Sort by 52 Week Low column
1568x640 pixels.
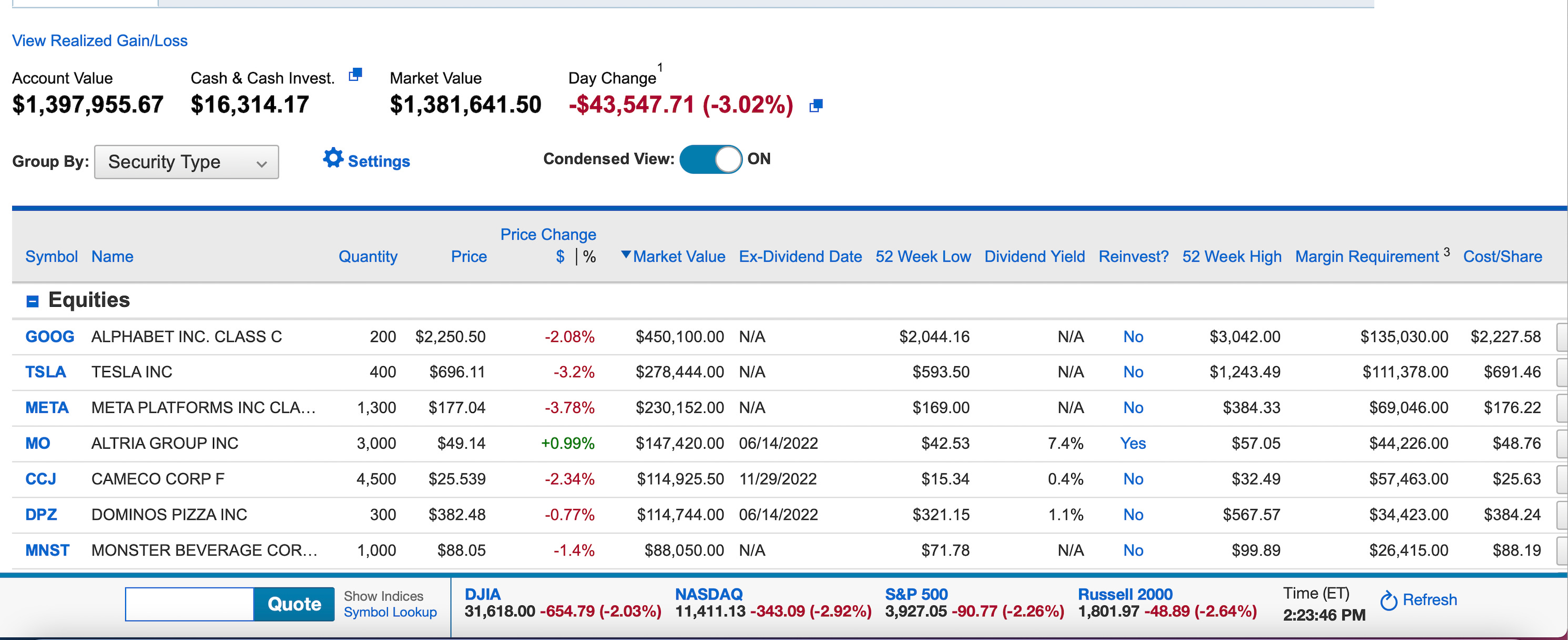click(x=923, y=257)
